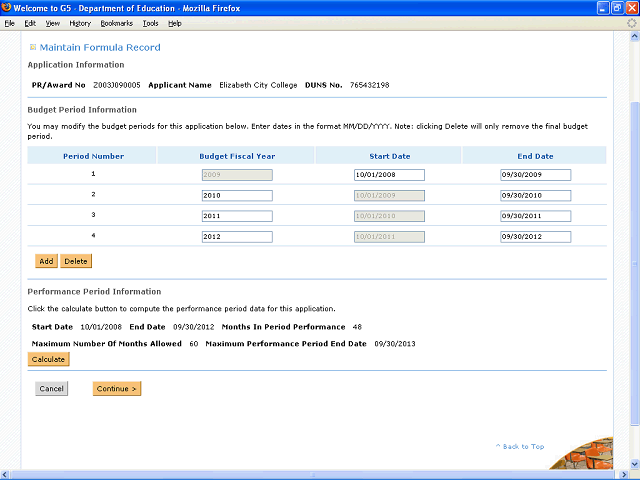Open the Bookmarks menu
Screen dimensions: 640x480
116,23
